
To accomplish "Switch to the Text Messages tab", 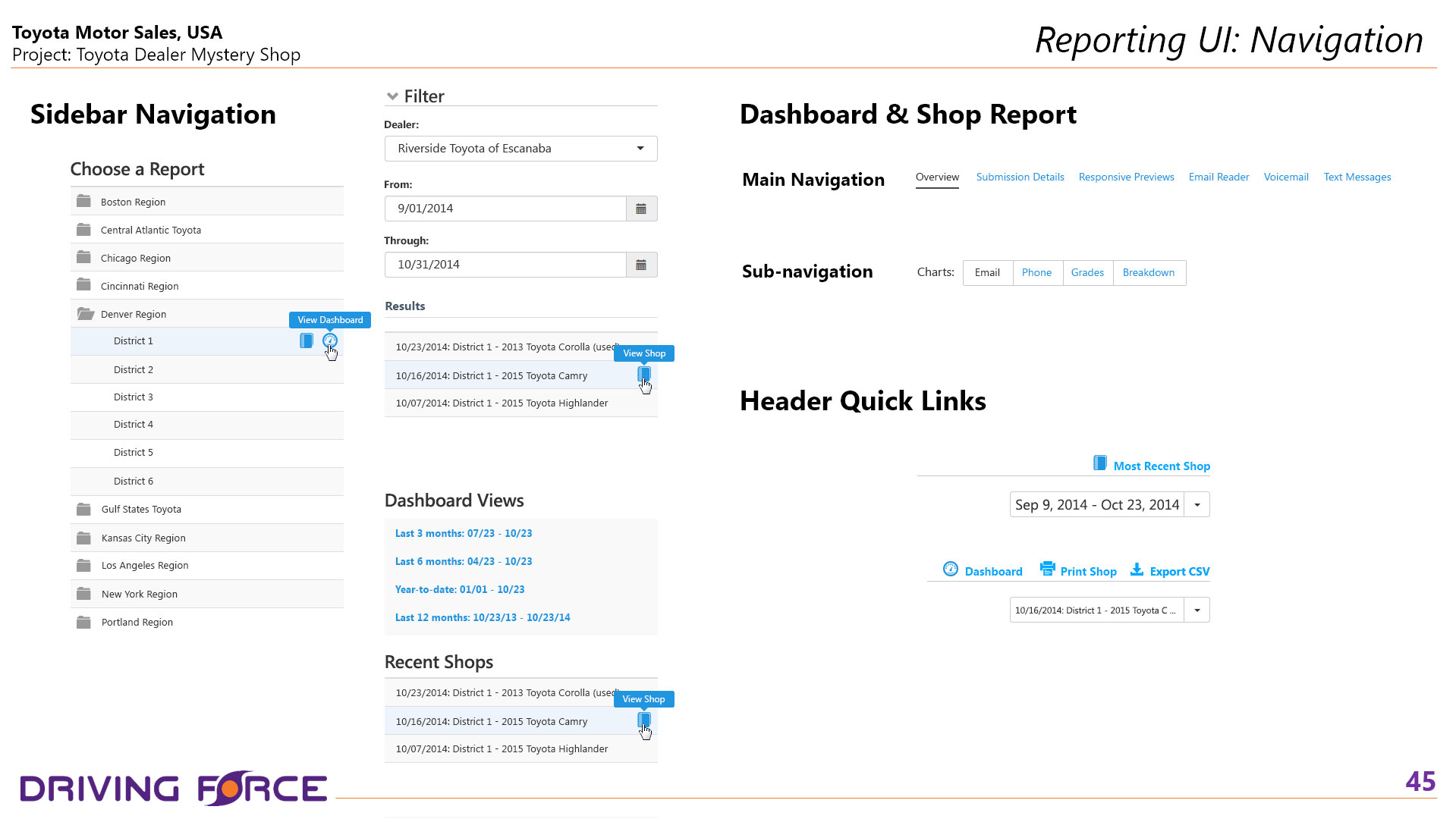I will coord(1357,177).
